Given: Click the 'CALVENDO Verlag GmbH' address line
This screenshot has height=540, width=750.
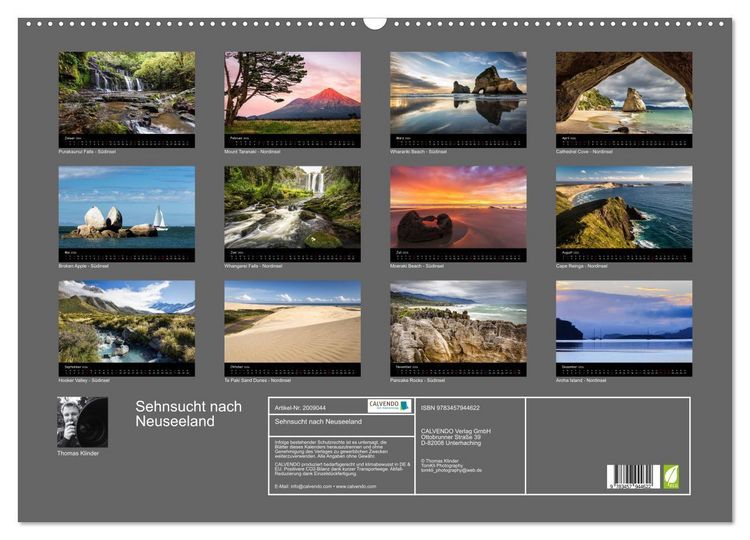Looking at the screenshot, I should pyautogui.click(x=456, y=431).
